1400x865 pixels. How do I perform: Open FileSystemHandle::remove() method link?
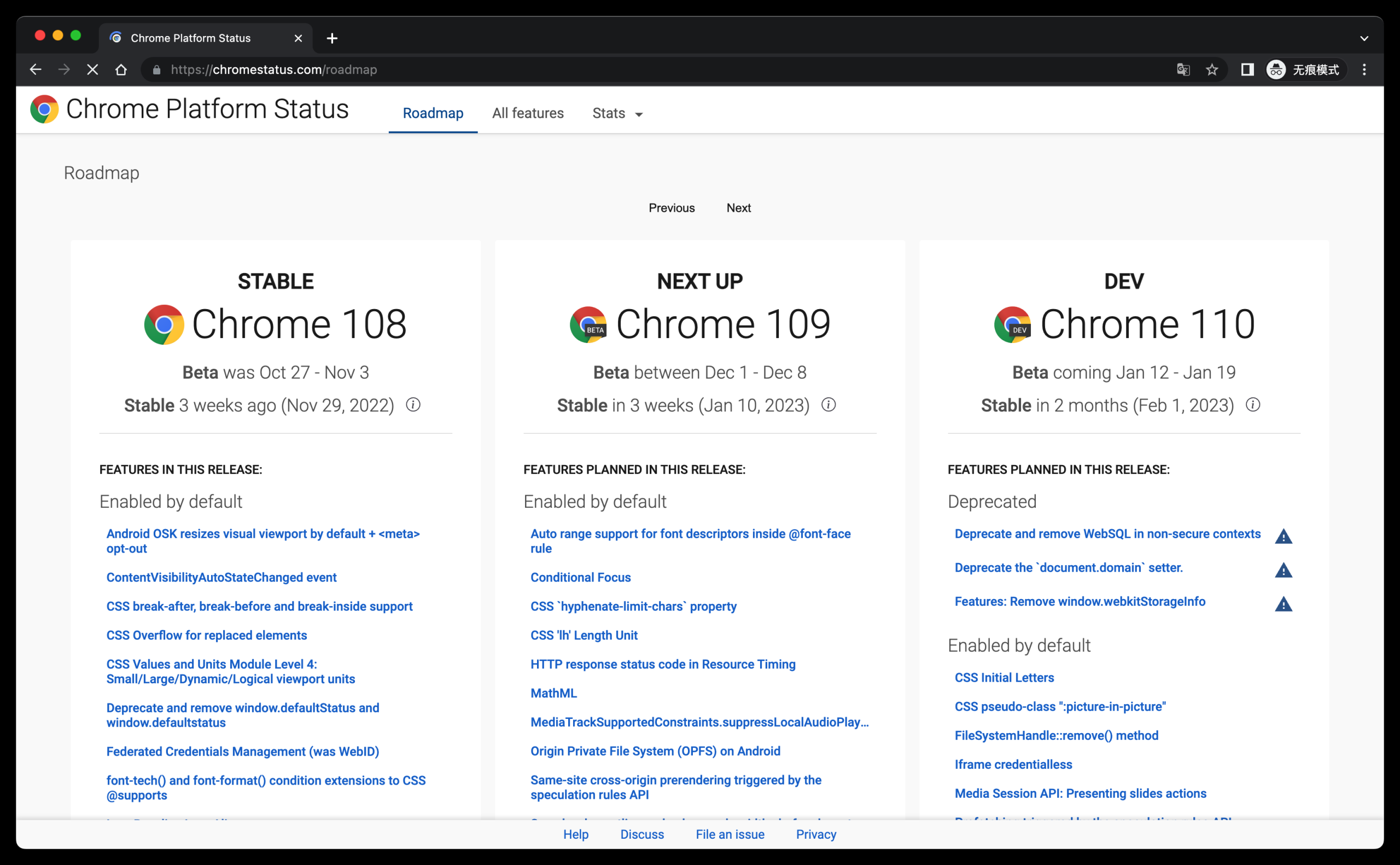(1057, 736)
